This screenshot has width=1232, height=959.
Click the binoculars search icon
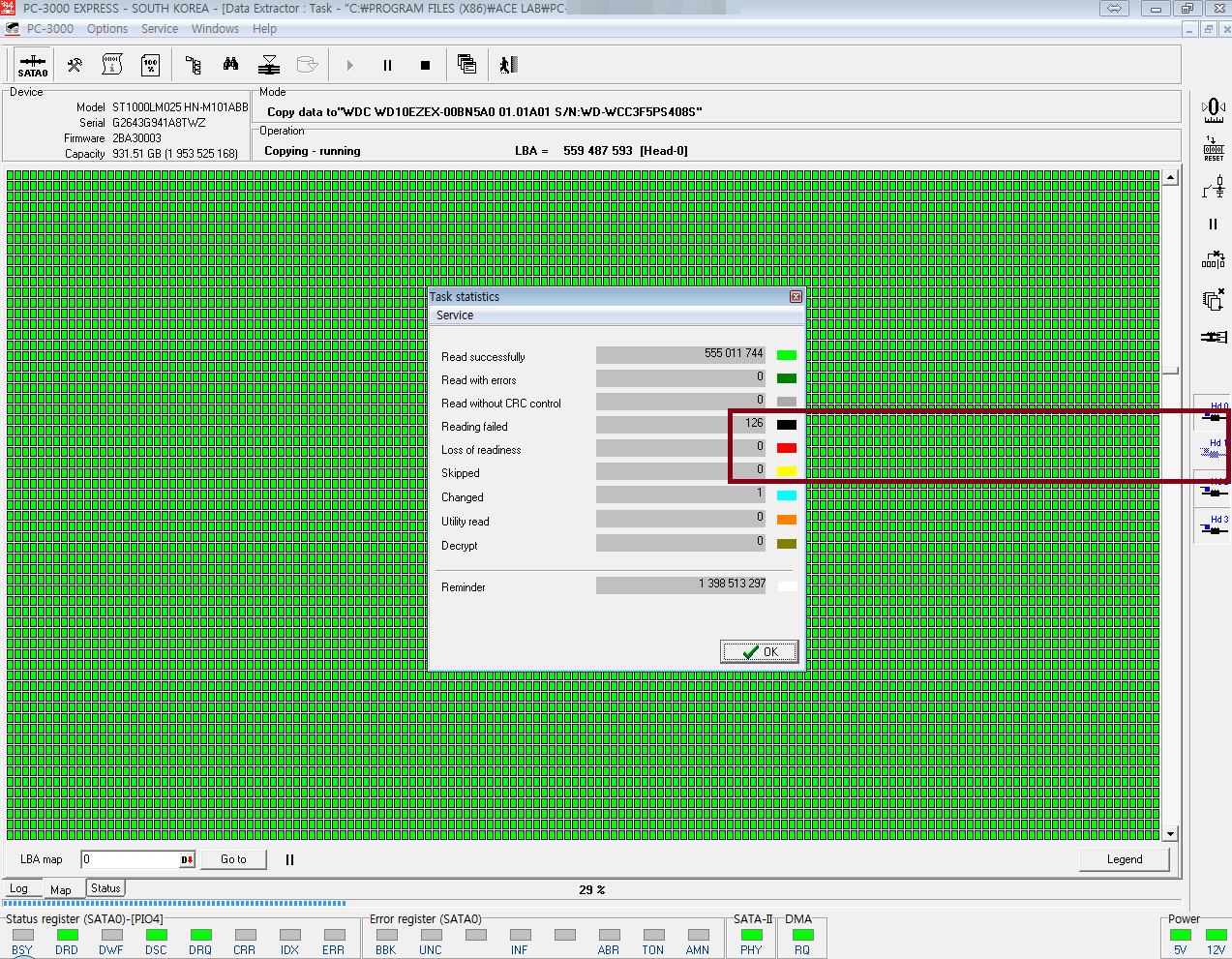point(230,65)
